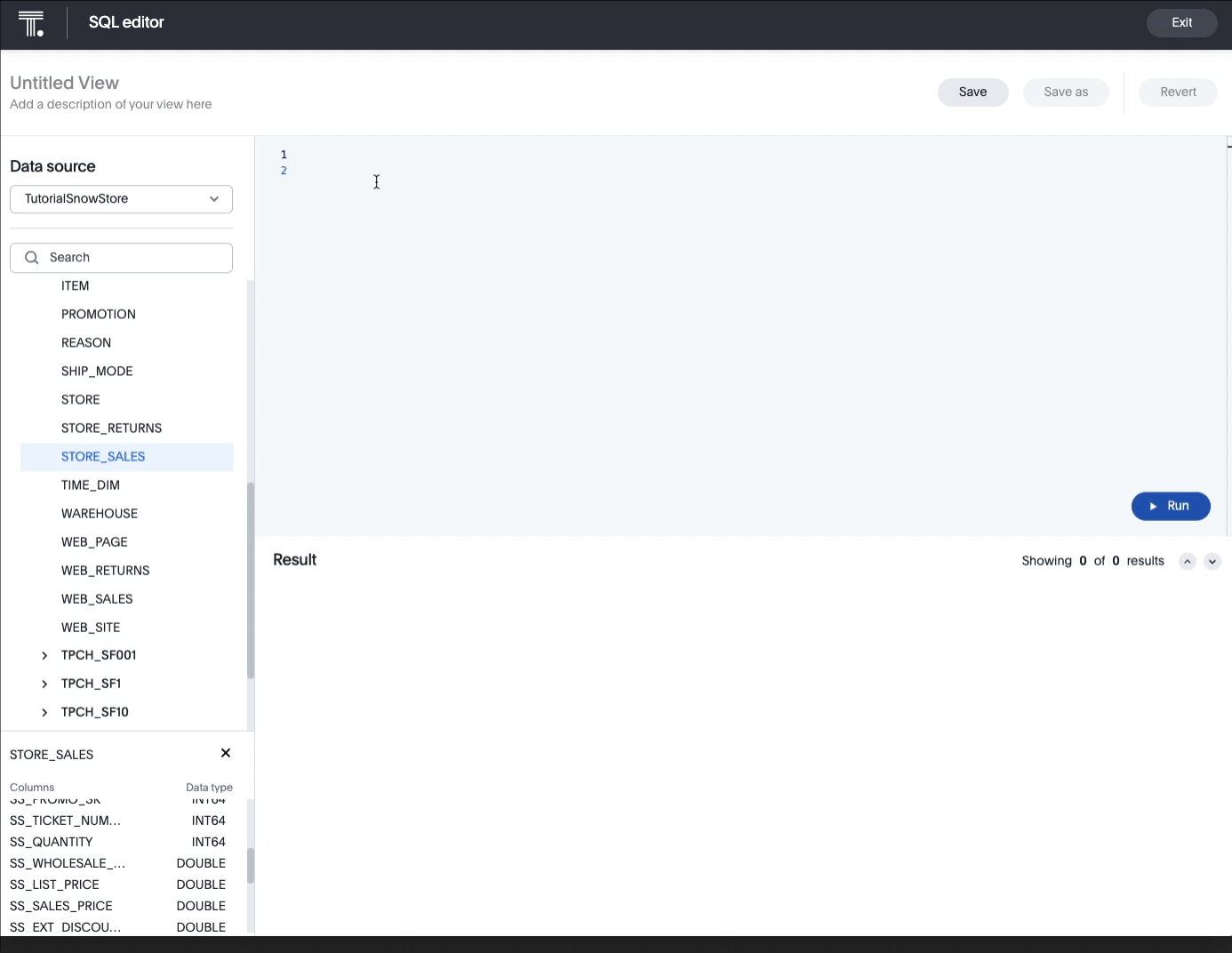
Task: Go to previous result page arrow
Action: (1187, 561)
